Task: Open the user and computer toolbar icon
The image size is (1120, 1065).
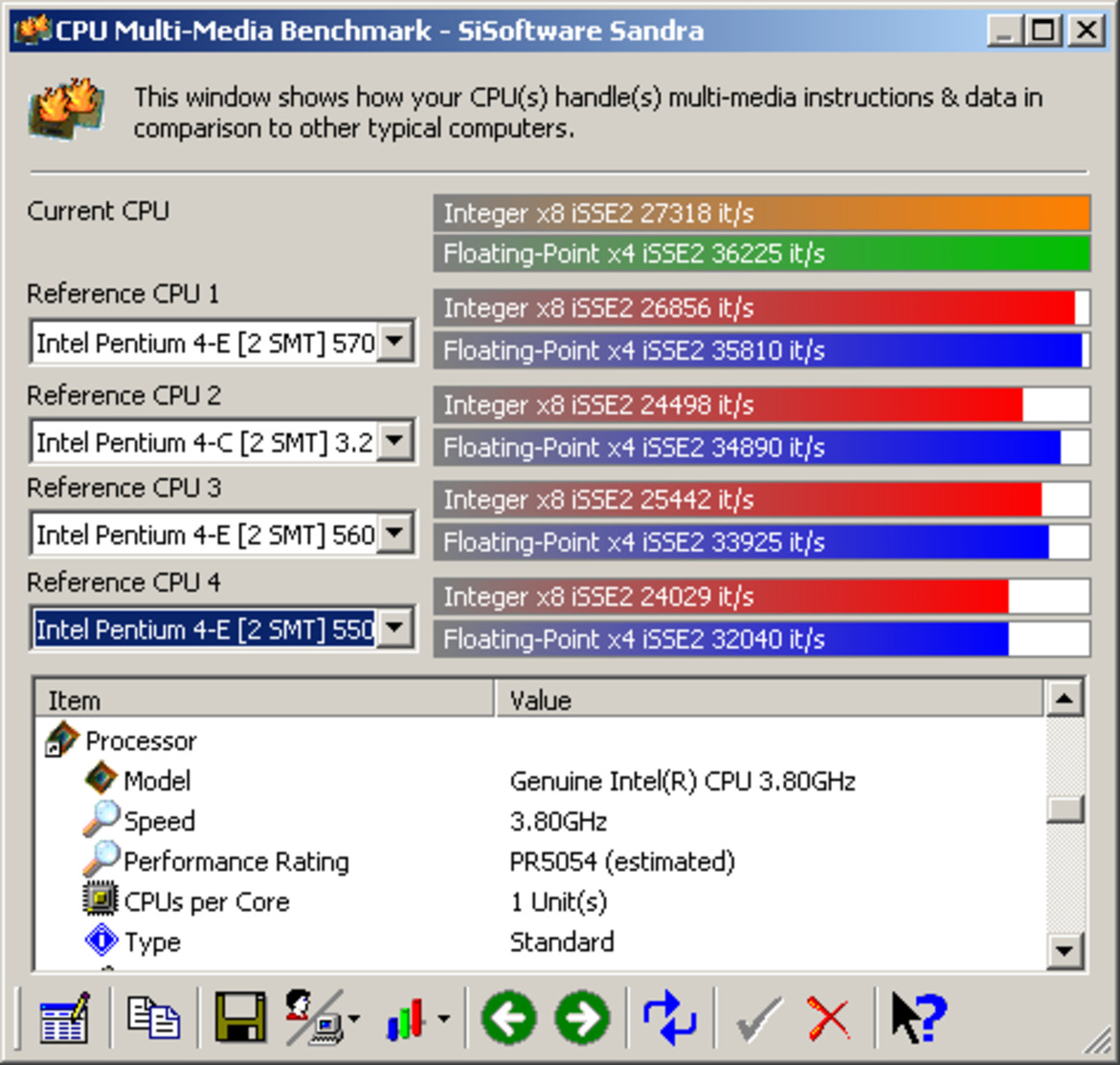Action: [x=315, y=1018]
